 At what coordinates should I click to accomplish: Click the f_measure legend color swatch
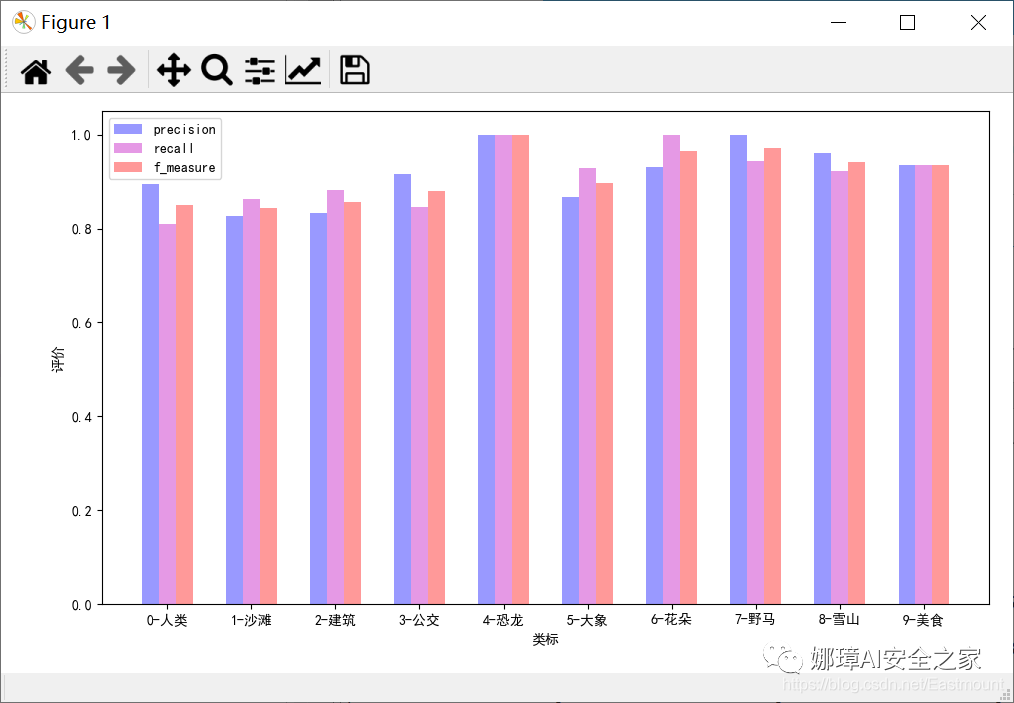coord(127,168)
